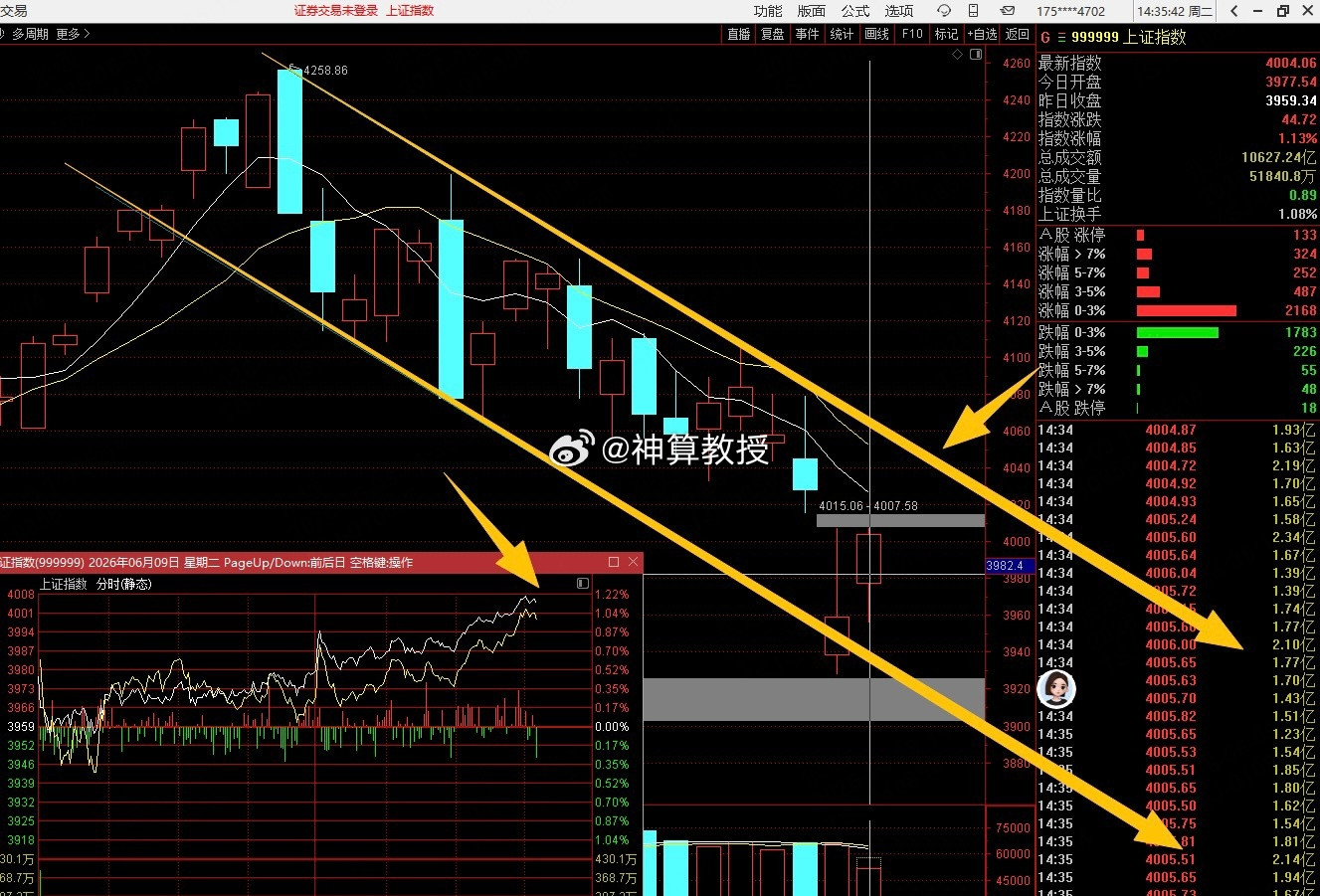1320x896 pixels.
Task: Click the 事件 toolbar button
Action: [x=808, y=34]
